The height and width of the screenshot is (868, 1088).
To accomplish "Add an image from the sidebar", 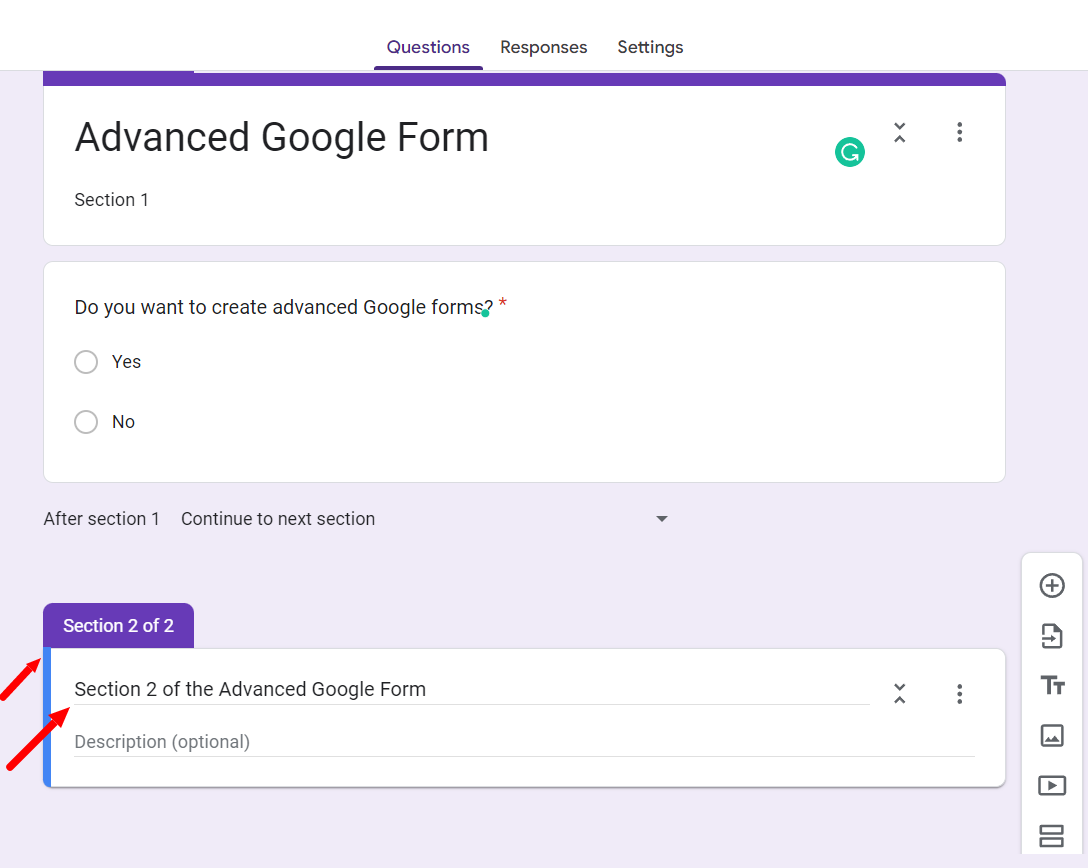I will [x=1052, y=735].
